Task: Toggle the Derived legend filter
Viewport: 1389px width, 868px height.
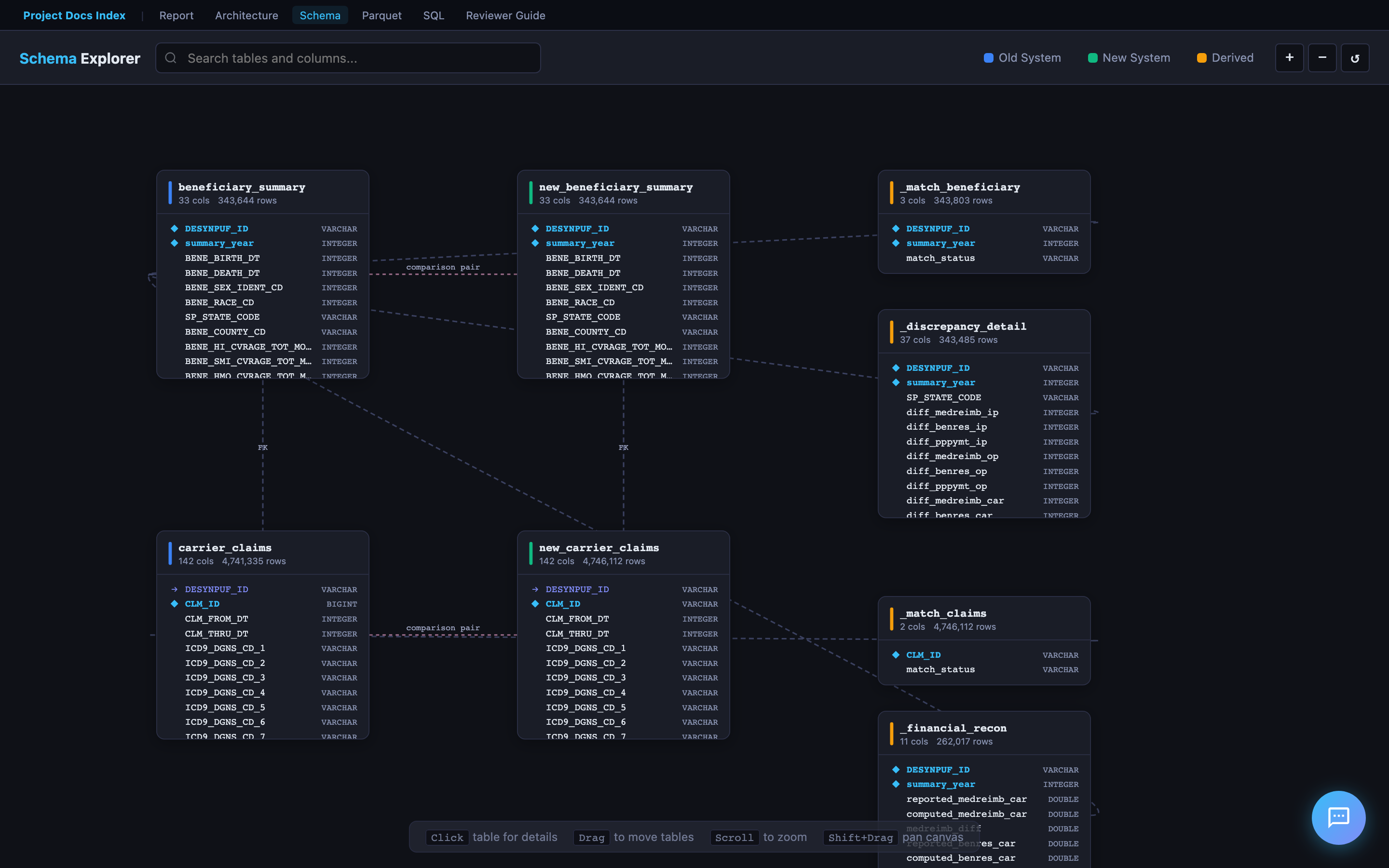Action: point(1224,57)
